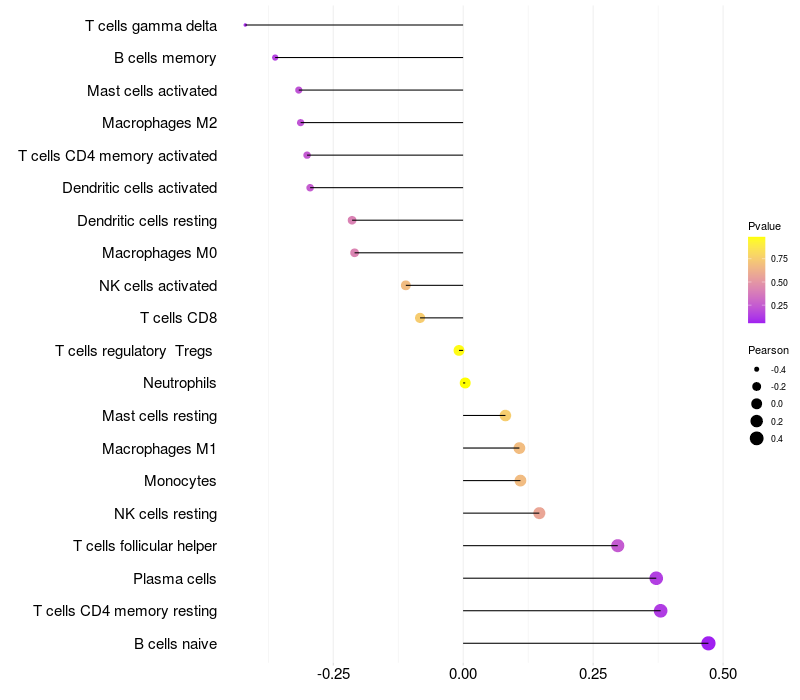Select the NK cells resting dot
The height and width of the screenshot is (700, 800).
539,513
